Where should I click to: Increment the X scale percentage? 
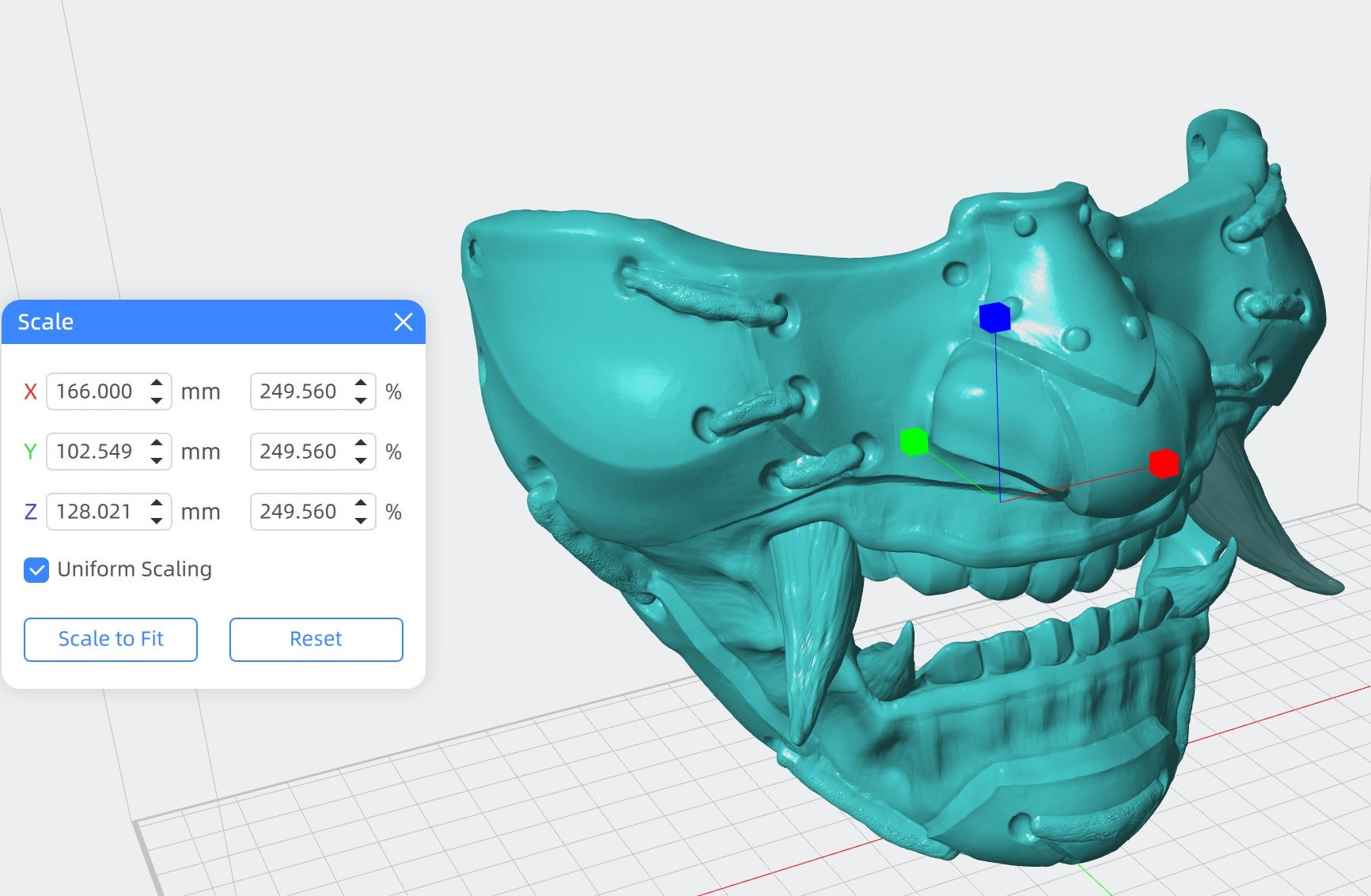pyautogui.click(x=360, y=384)
